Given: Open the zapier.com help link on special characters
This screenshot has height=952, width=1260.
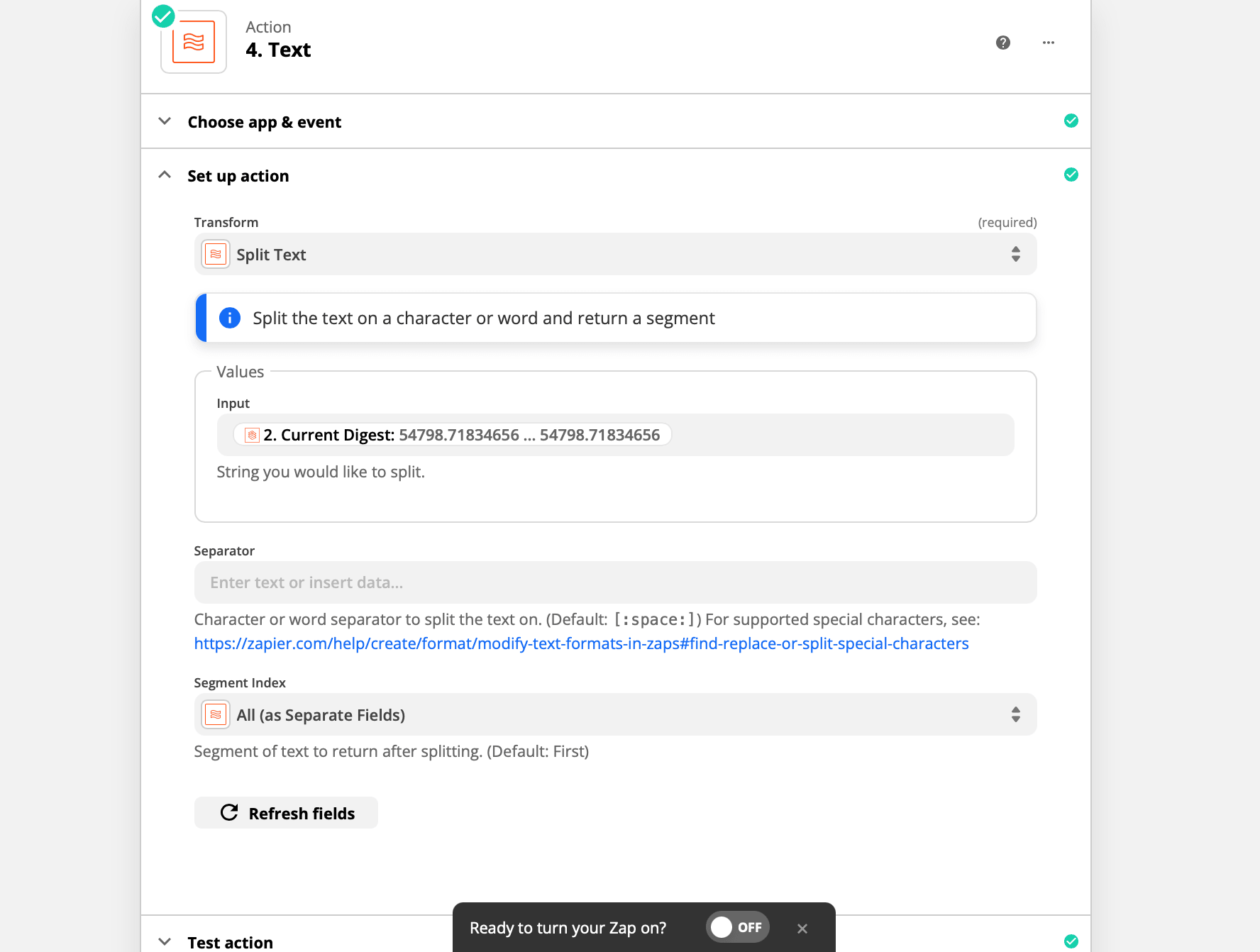Looking at the screenshot, I should click(x=581, y=643).
